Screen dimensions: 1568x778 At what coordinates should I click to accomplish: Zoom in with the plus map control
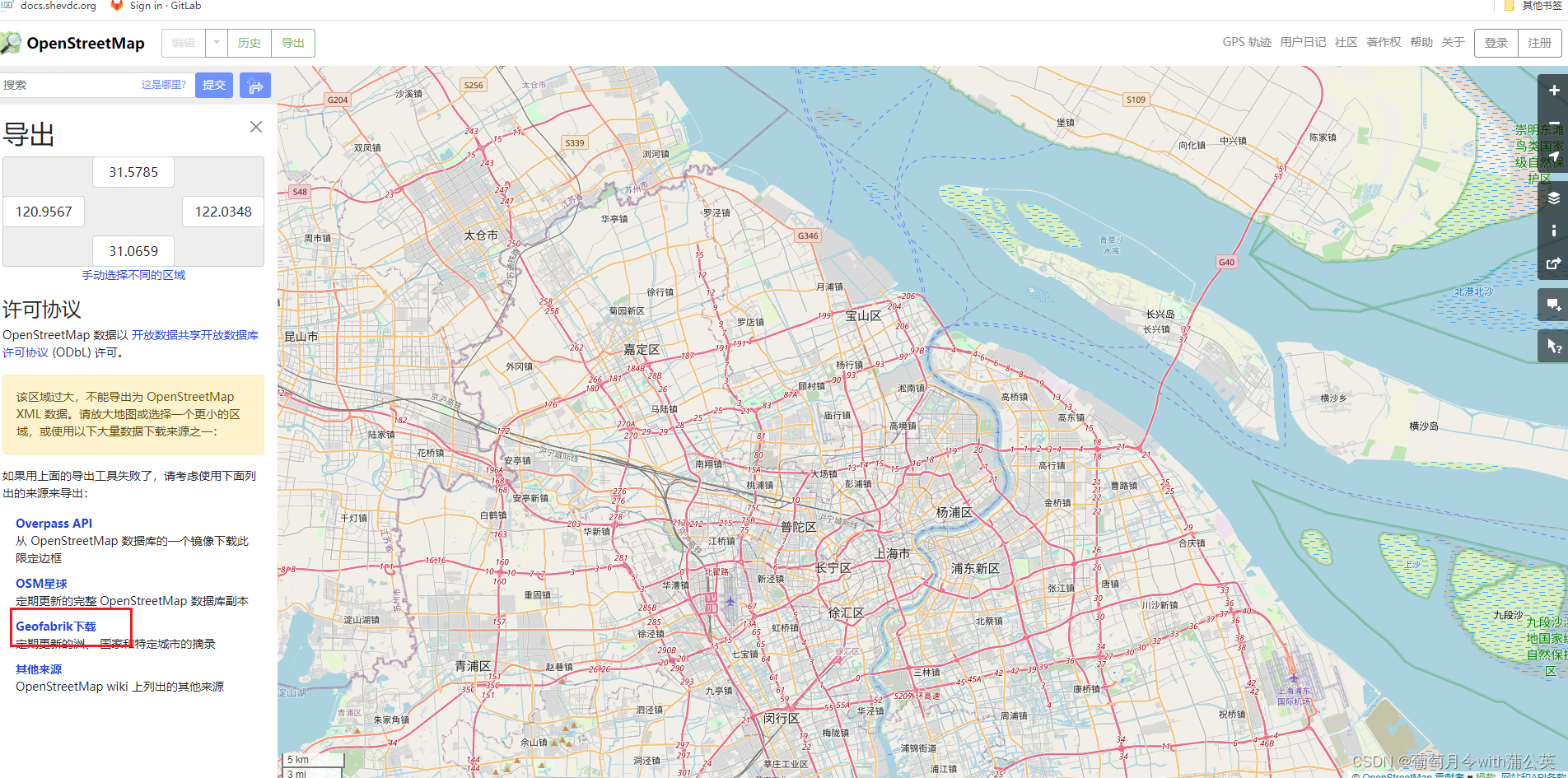(1553, 91)
